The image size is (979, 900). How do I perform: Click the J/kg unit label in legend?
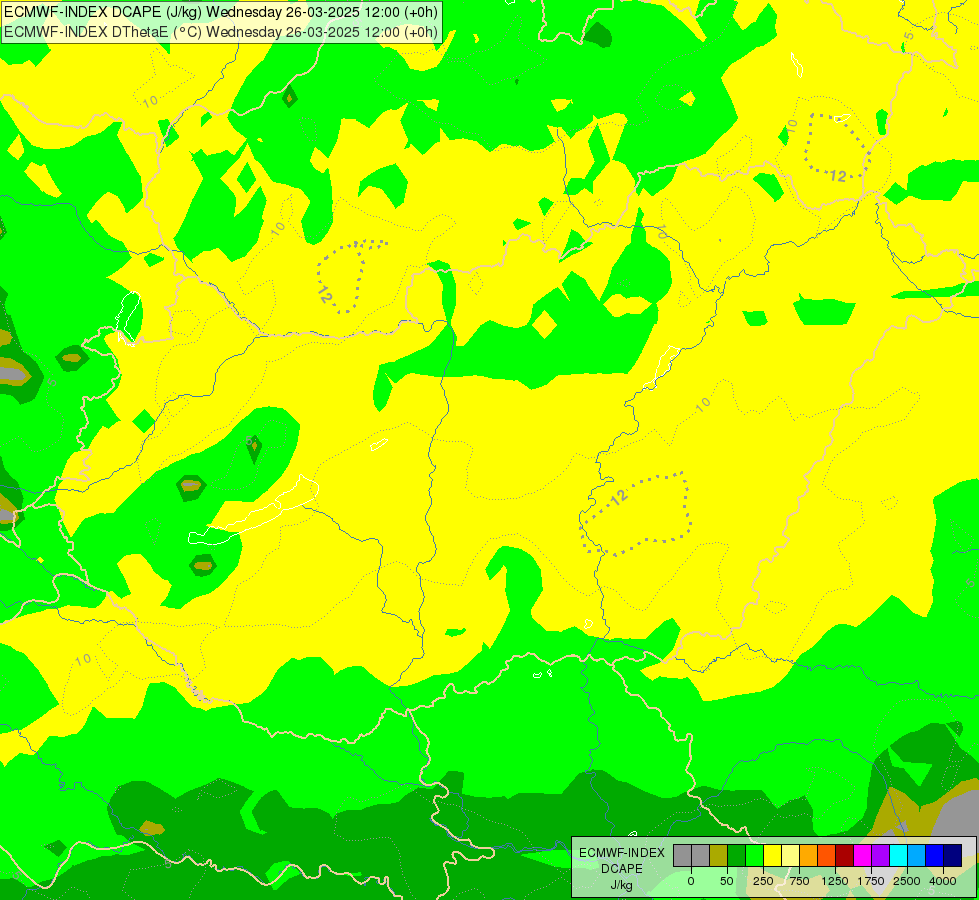(622, 885)
